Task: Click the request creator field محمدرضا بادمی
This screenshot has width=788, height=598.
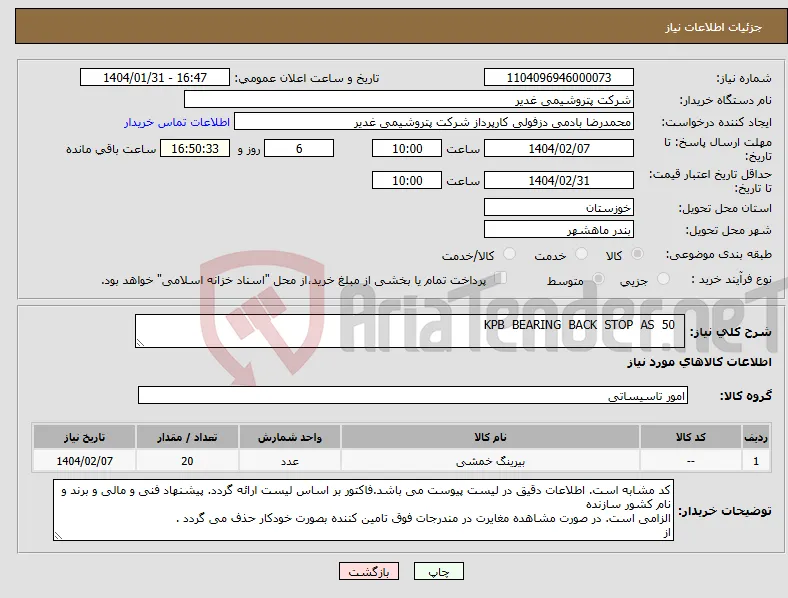Action: click(x=434, y=122)
